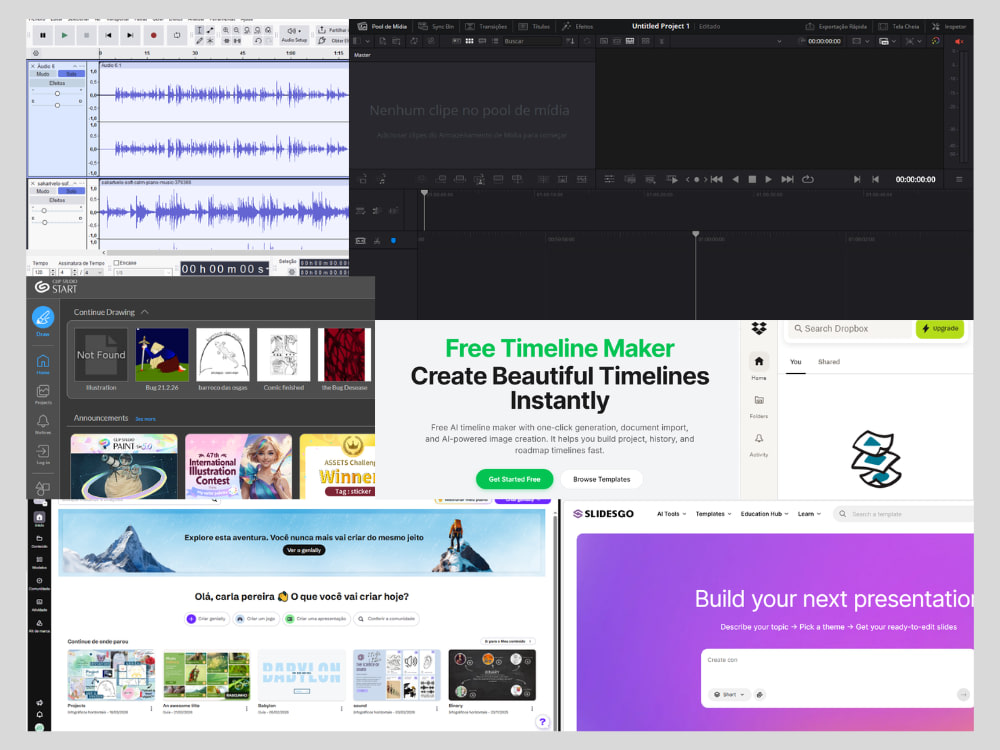Click the DaVinci viewer Play reverse button
Screen dimensions: 1000x750
click(735, 179)
